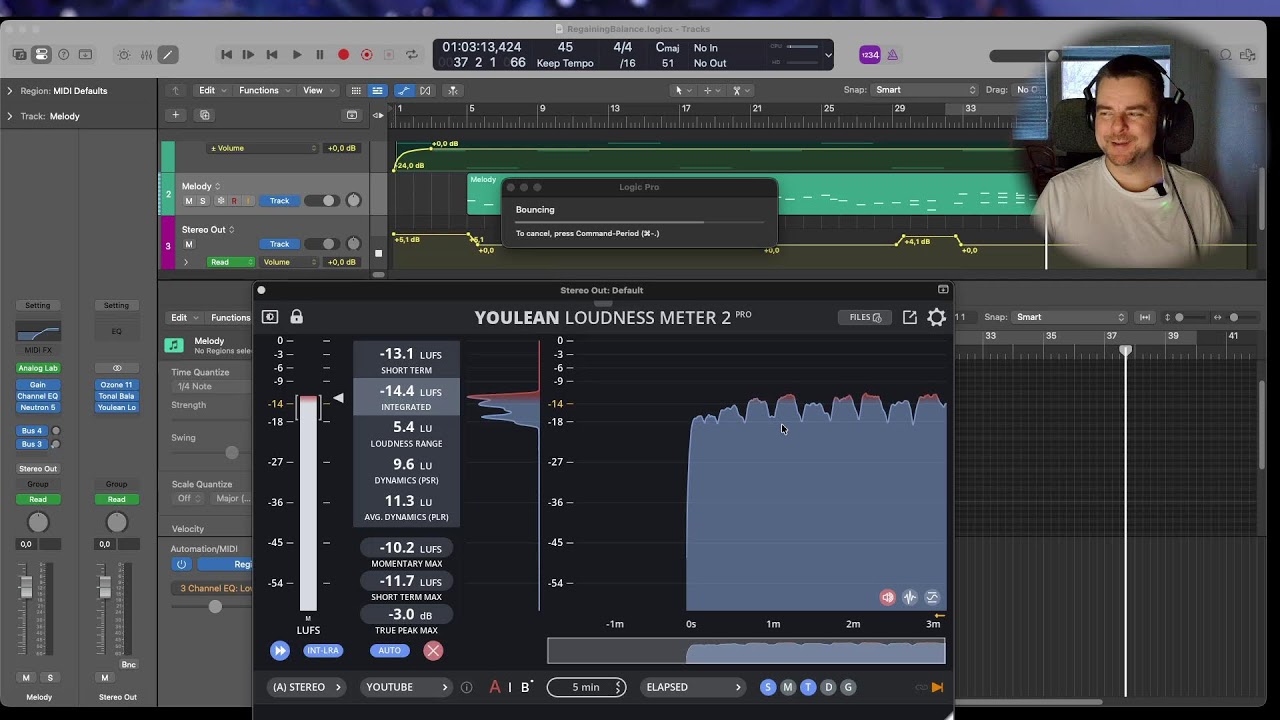Adjust Stereo Out channel strip volume fader
Viewport: 1280px width, 720px height.
point(105,589)
